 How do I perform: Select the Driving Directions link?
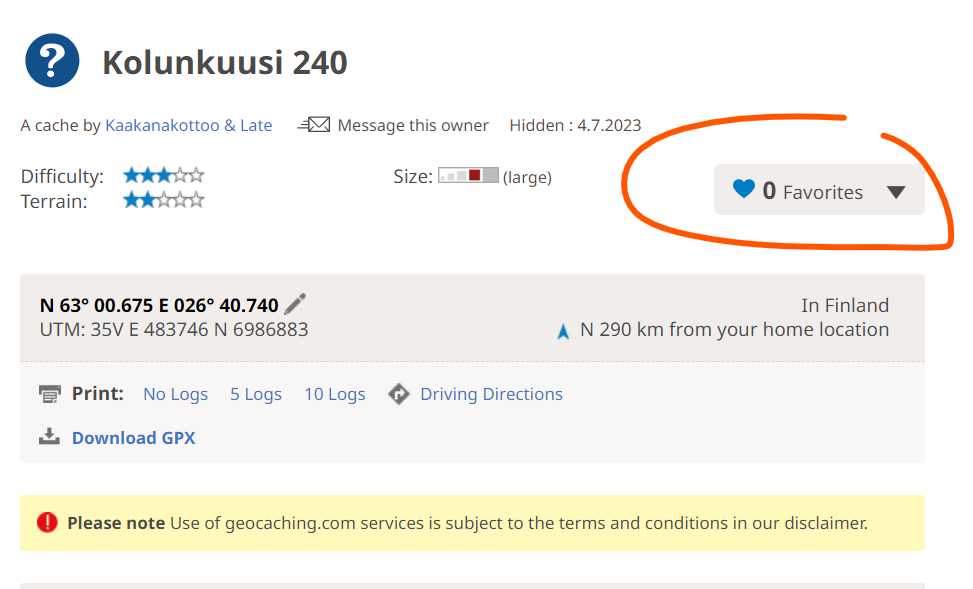click(x=491, y=393)
